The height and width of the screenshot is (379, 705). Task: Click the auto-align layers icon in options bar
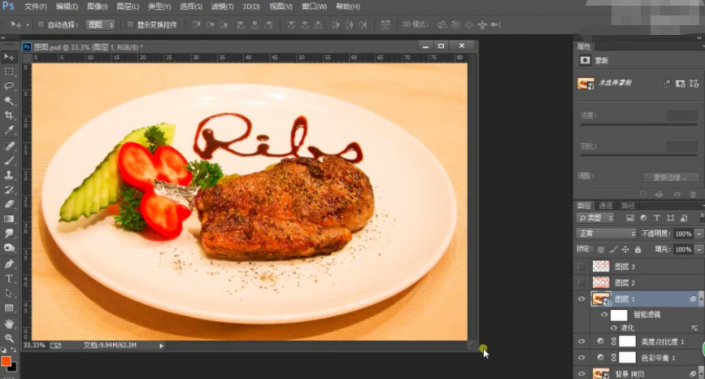click(x=385, y=25)
